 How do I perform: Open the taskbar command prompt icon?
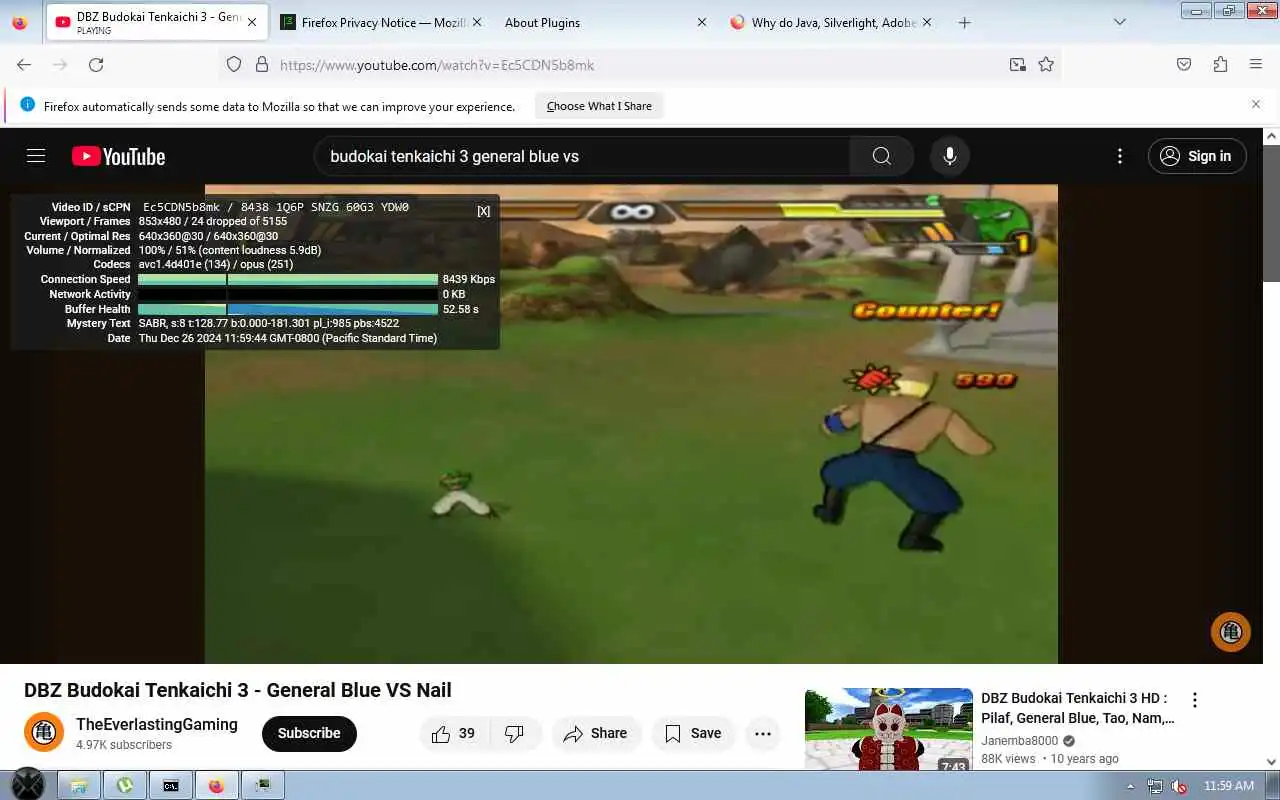[171, 785]
